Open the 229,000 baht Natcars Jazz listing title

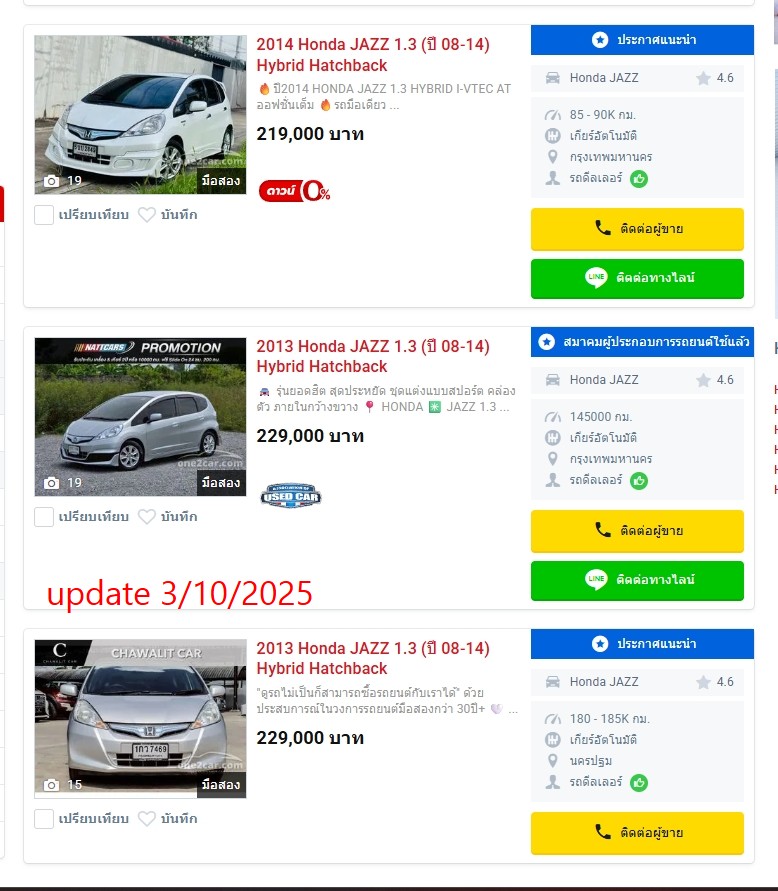click(x=373, y=356)
